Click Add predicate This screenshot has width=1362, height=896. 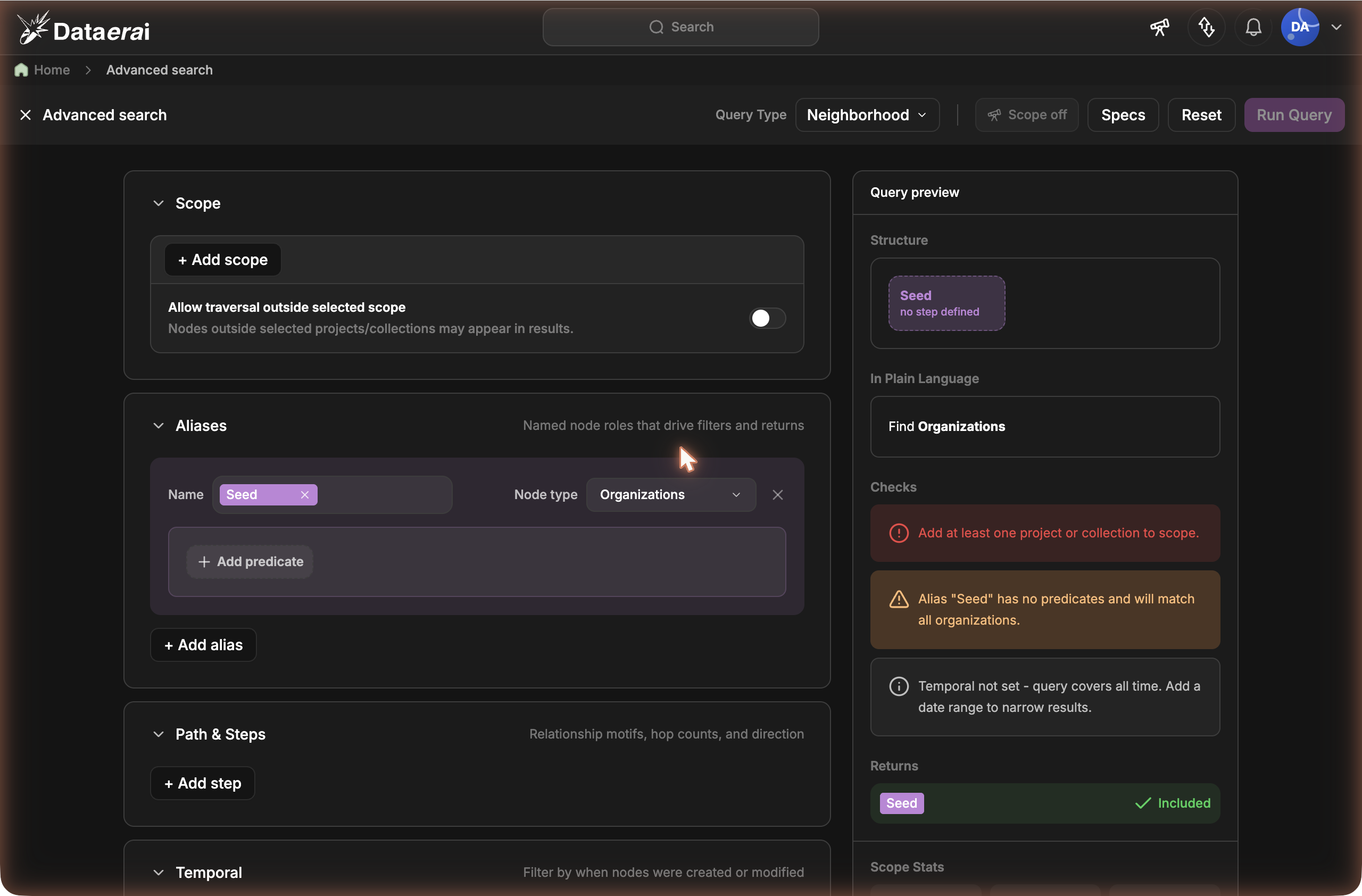coord(250,562)
